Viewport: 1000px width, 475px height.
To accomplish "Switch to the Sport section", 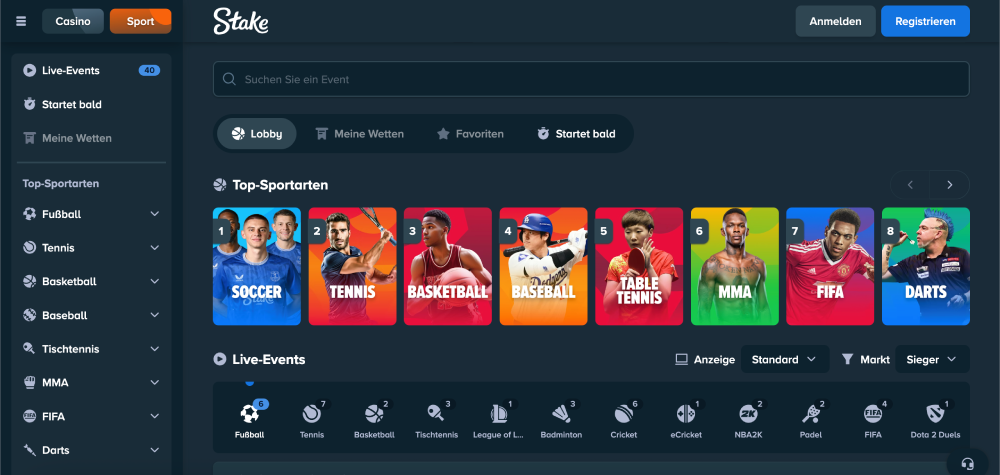I will 140,21.
